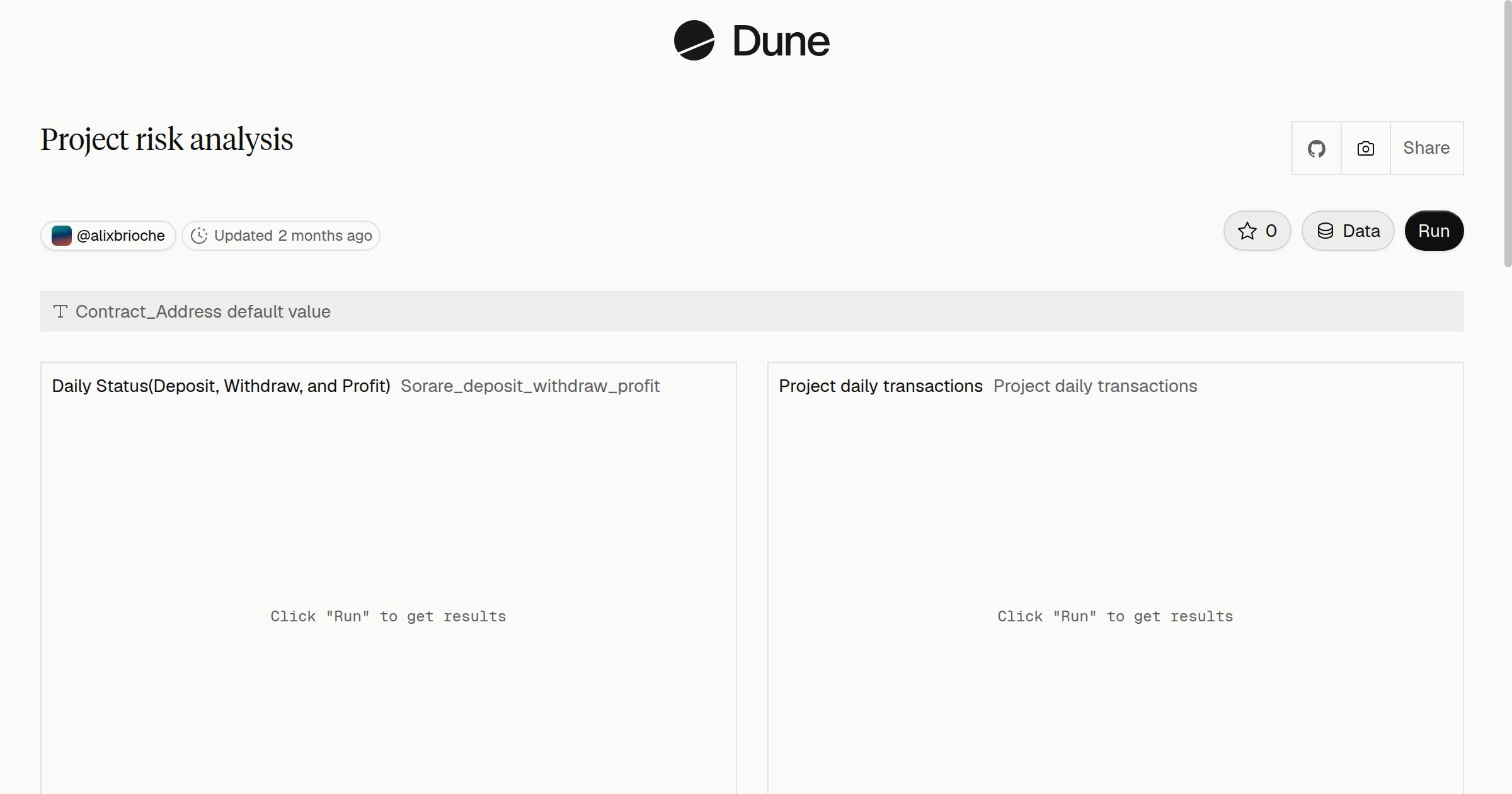Click the Share button
The height and width of the screenshot is (794, 1512).
point(1426,148)
